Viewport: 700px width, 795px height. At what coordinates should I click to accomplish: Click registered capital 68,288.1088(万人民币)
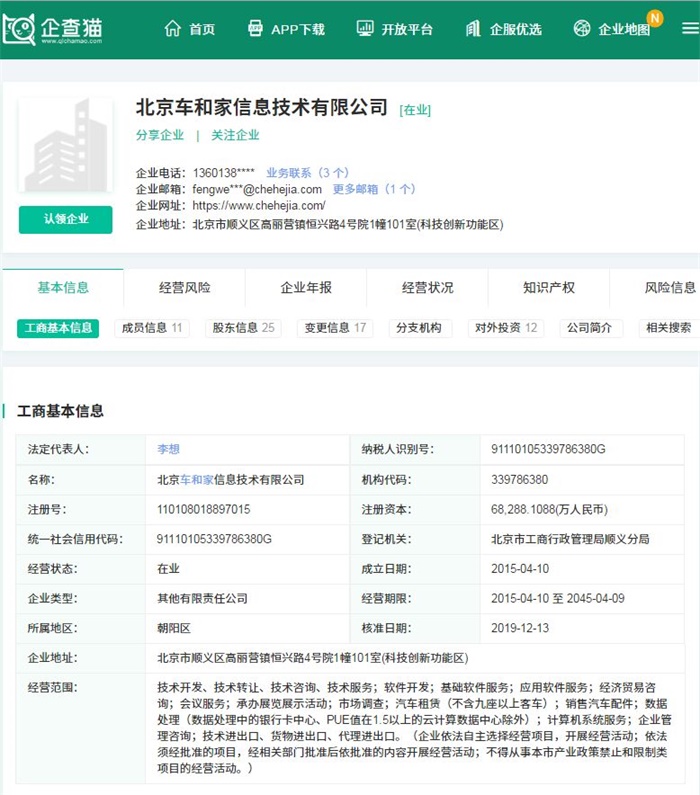(x=549, y=510)
